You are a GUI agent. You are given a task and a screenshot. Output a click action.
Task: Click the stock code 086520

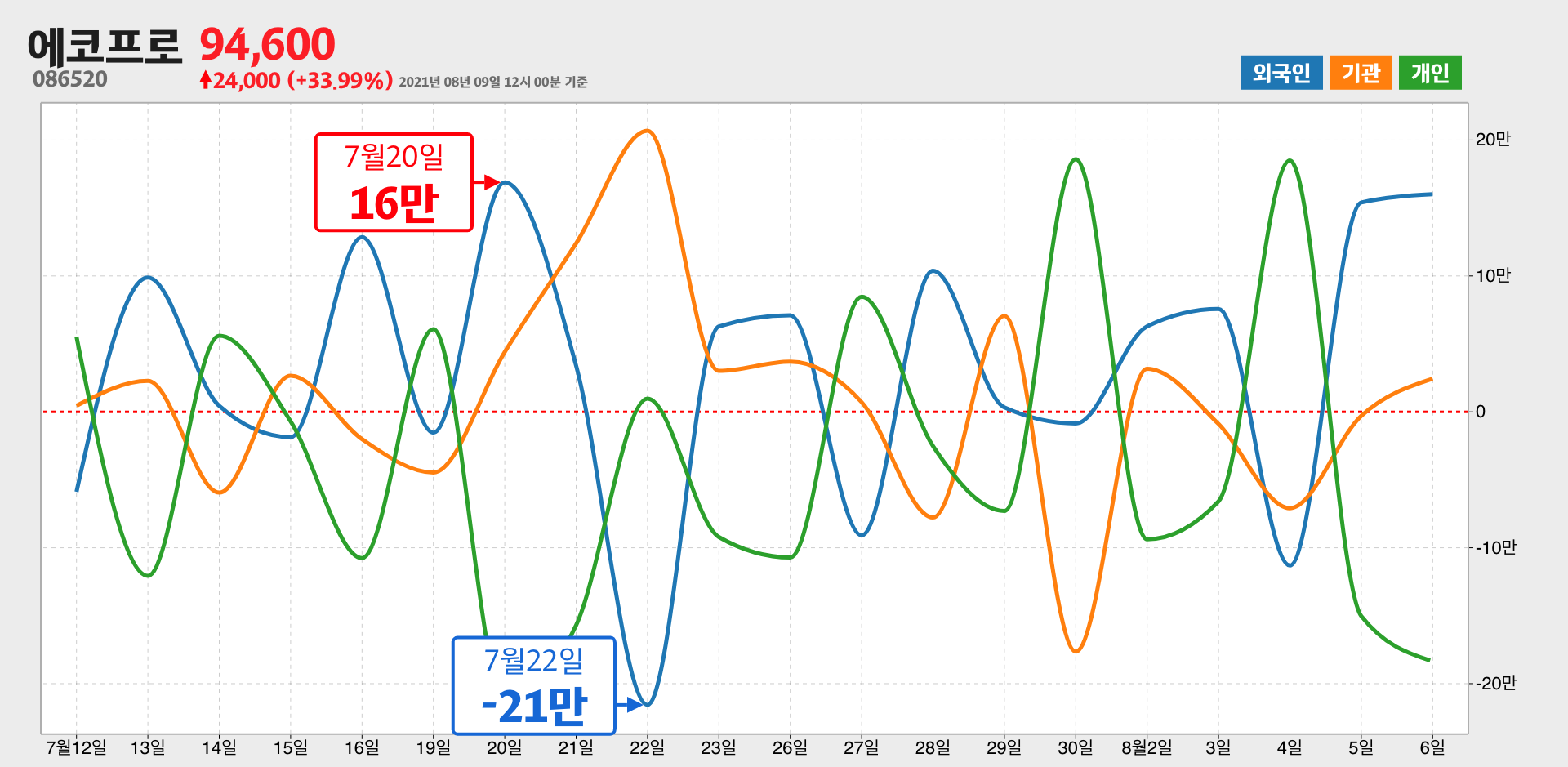tap(70, 79)
